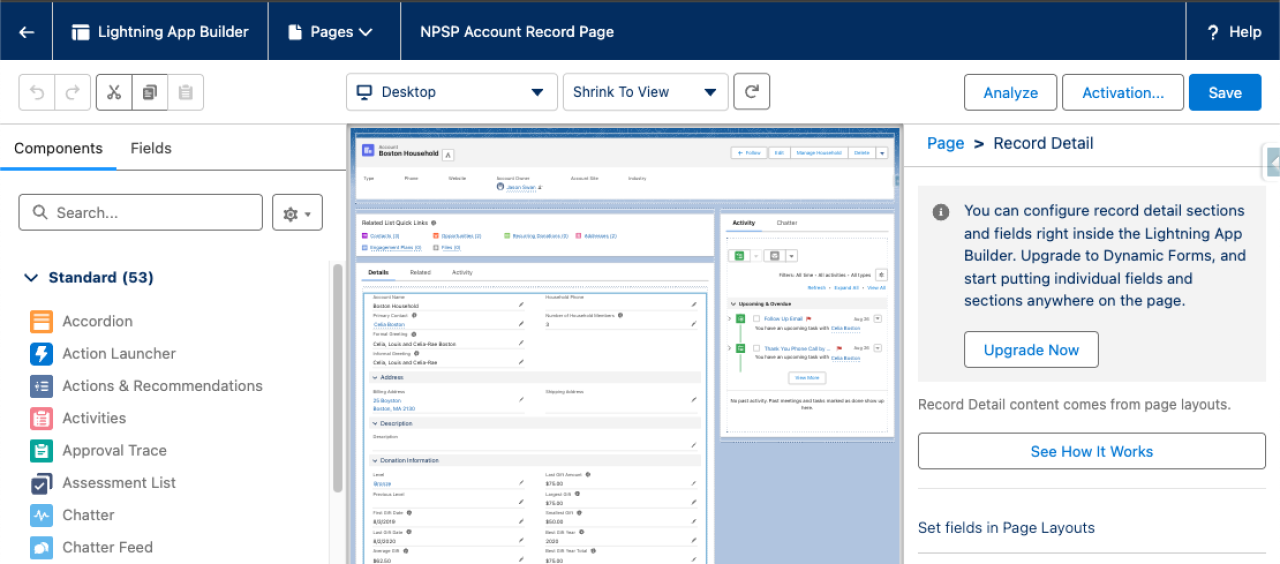Click the info icon in the Dynamic Forms notice

coord(940,212)
